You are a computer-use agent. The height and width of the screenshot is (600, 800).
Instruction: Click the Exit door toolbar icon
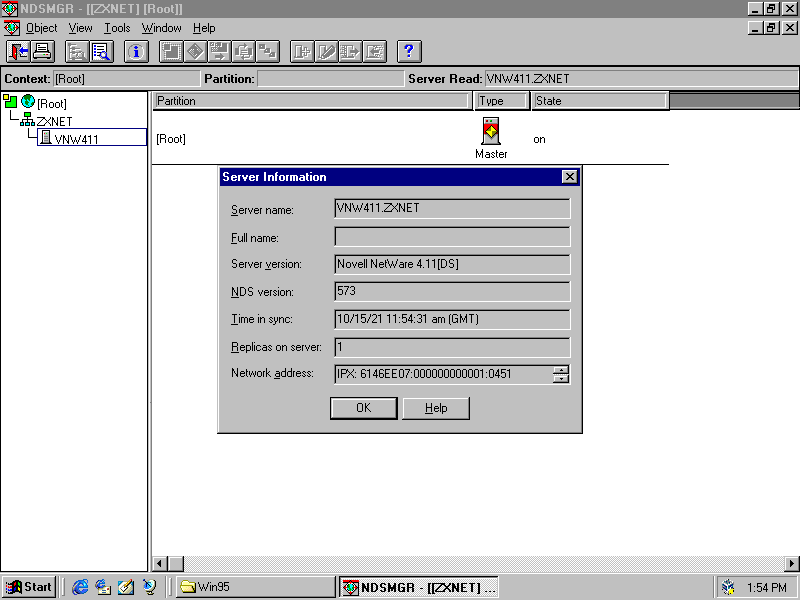coord(18,52)
